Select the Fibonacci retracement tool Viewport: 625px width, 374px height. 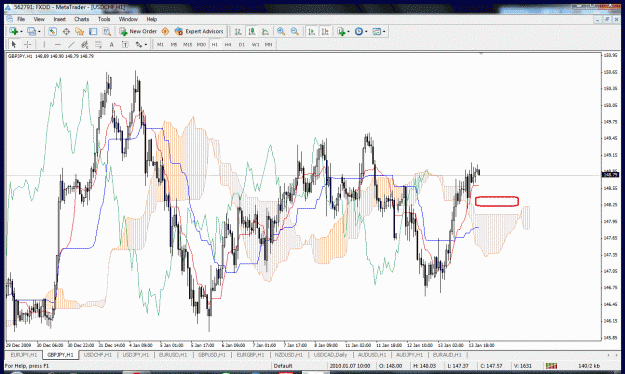pyautogui.click(x=98, y=44)
